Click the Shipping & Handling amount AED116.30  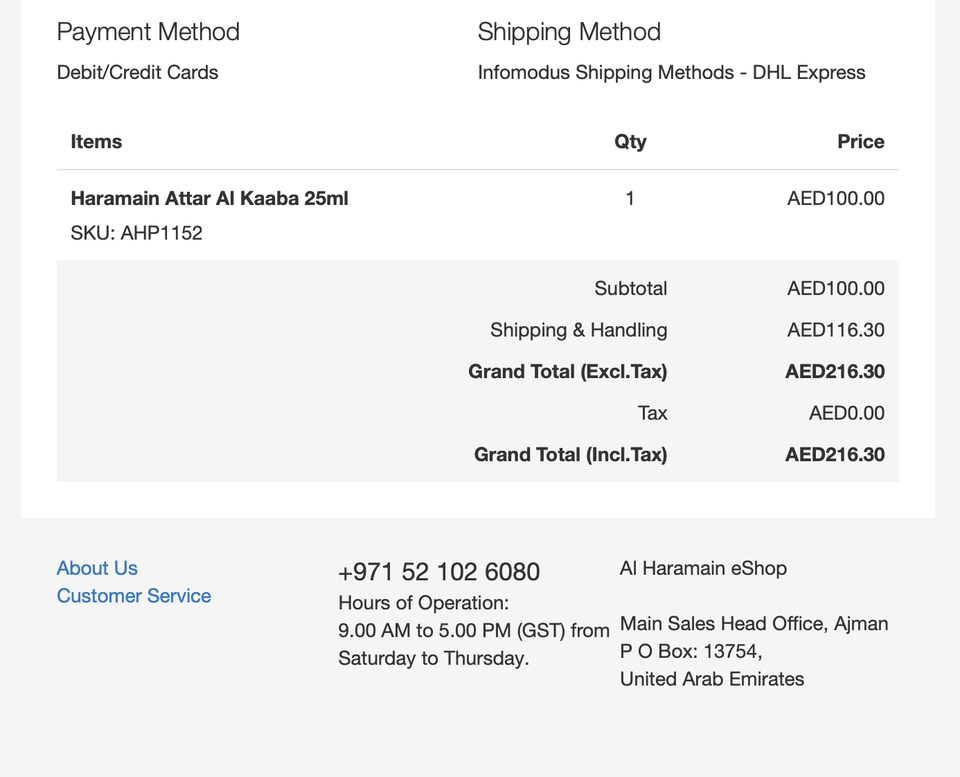coord(835,330)
